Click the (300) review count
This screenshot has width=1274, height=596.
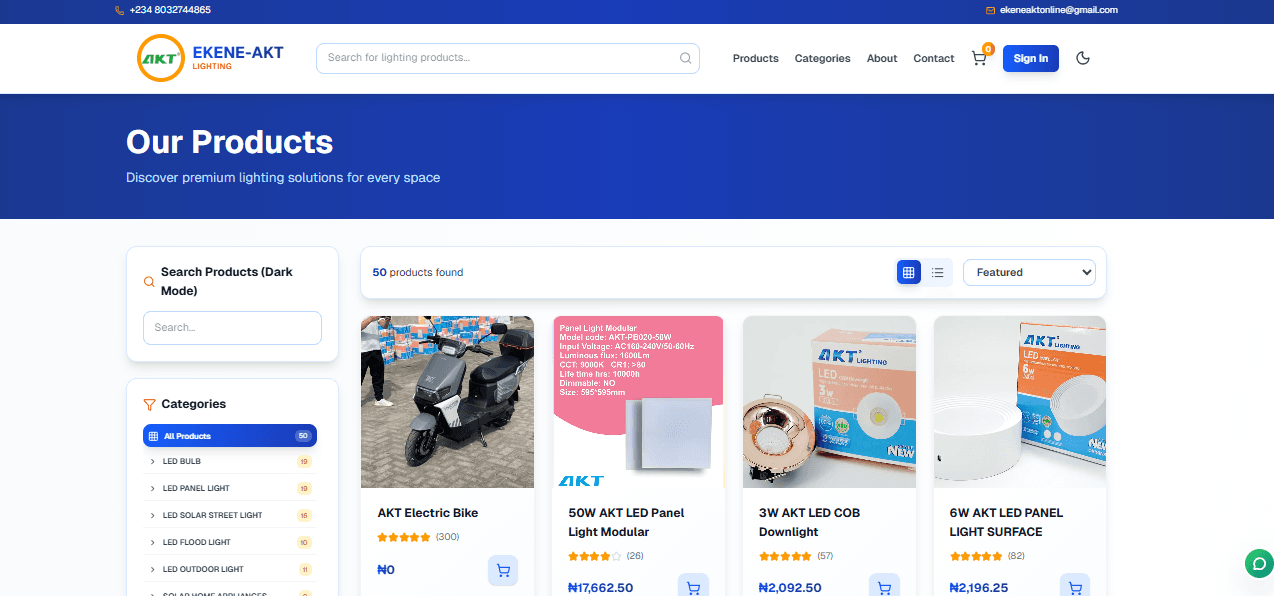click(447, 537)
